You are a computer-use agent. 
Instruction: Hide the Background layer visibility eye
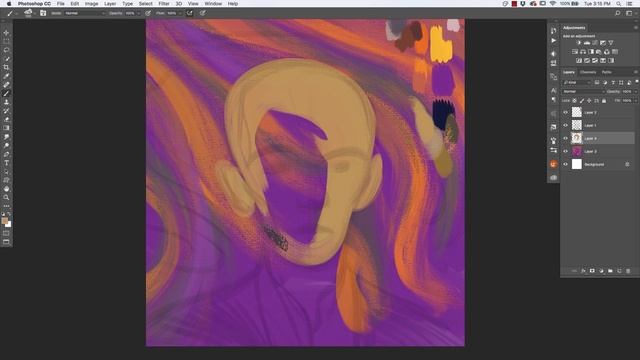pos(566,164)
